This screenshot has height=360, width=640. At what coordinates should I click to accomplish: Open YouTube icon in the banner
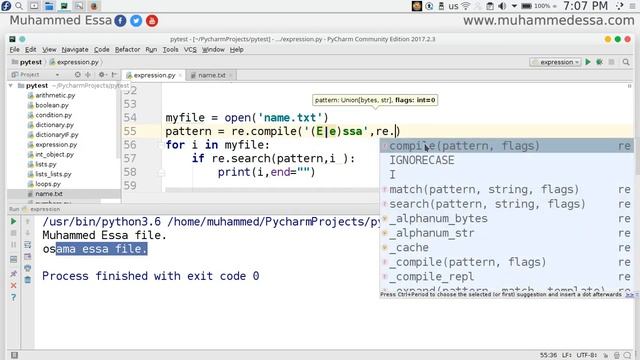152,21
